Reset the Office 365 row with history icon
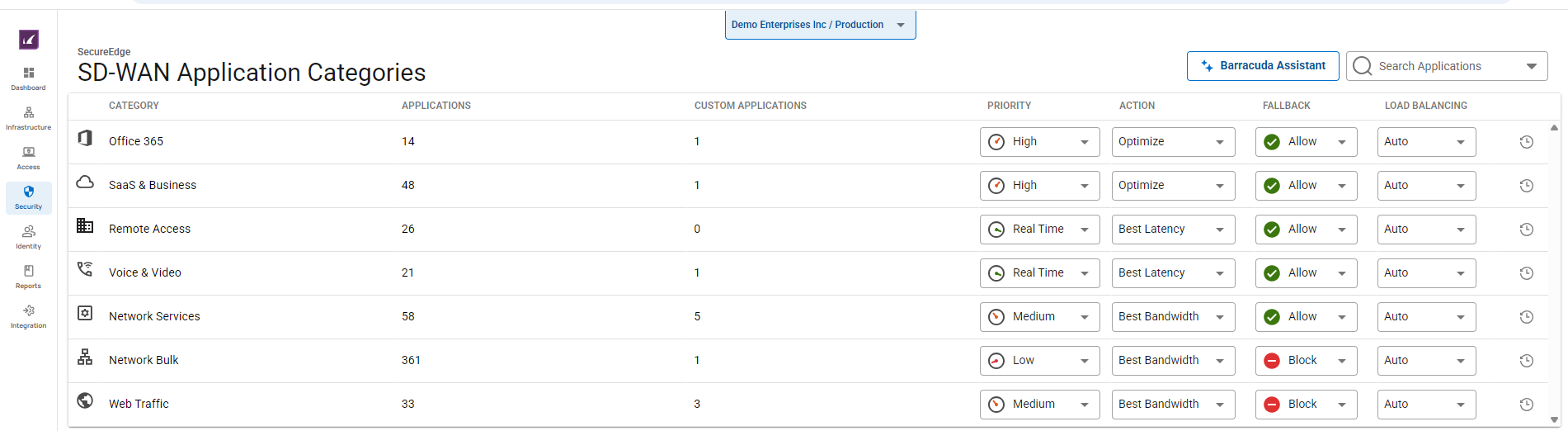 pyautogui.click(x=1526, y=142)
